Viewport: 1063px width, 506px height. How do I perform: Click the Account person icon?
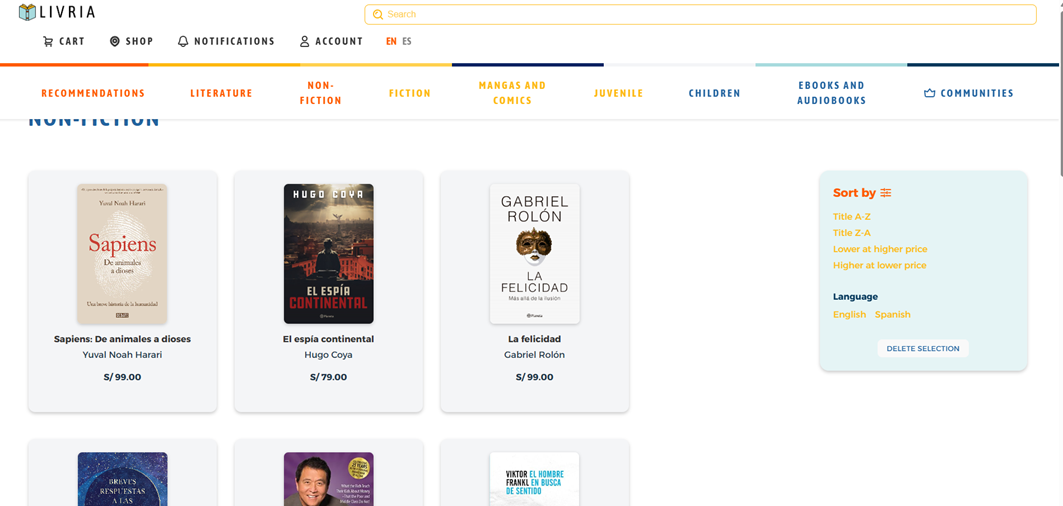(304, 41)
